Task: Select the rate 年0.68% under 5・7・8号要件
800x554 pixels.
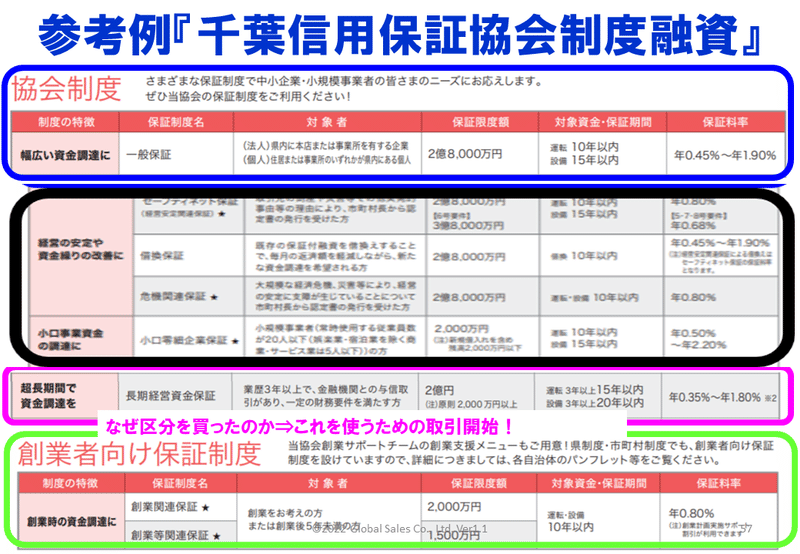Action: point(693,225)
